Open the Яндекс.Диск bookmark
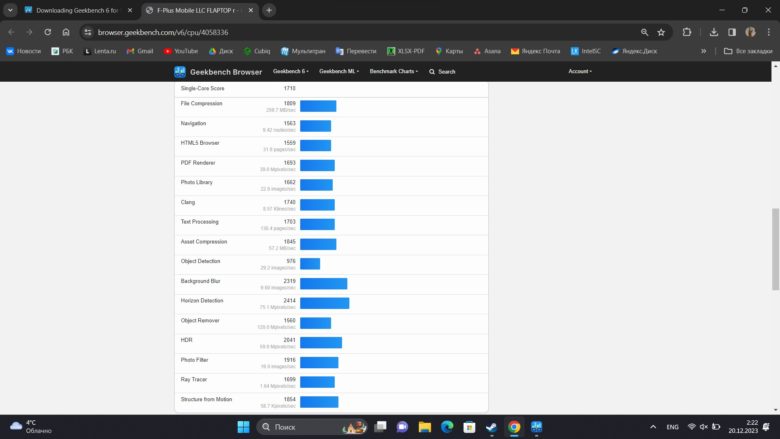The width and height of the screenshot is (780, 439). click(634, 51)
